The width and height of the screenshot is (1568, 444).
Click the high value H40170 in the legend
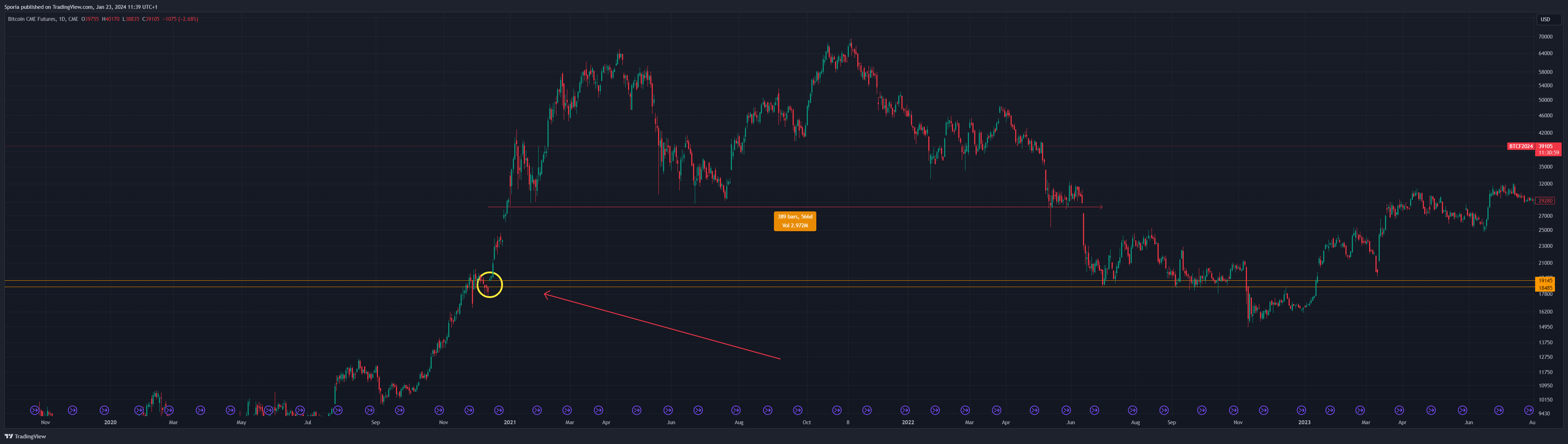pos(111,19)
